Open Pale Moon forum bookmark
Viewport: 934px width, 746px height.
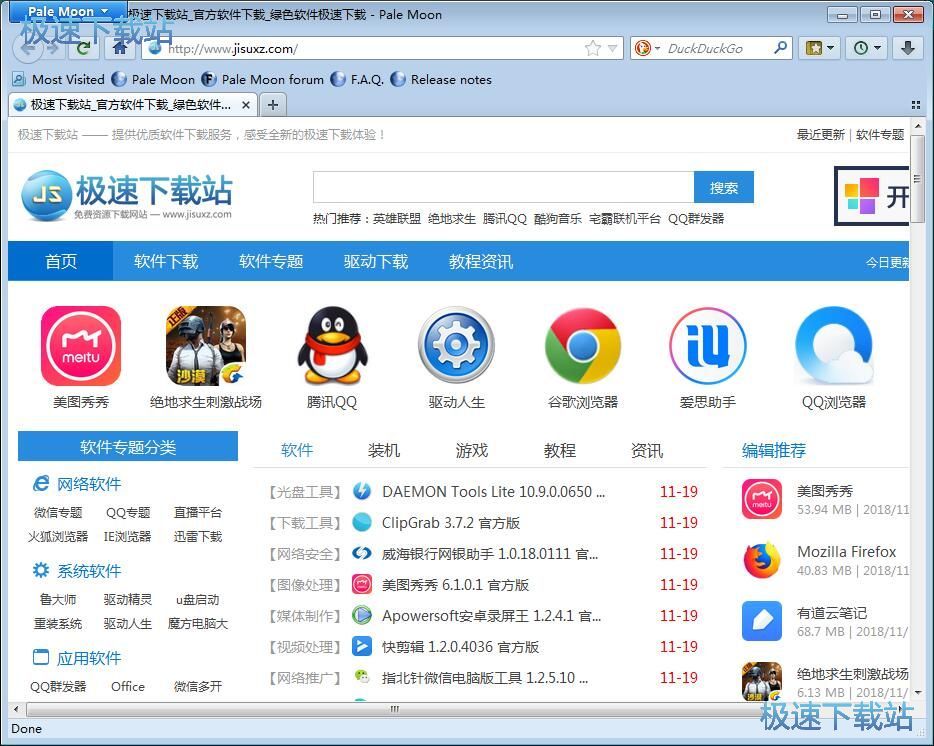point(263,79)
